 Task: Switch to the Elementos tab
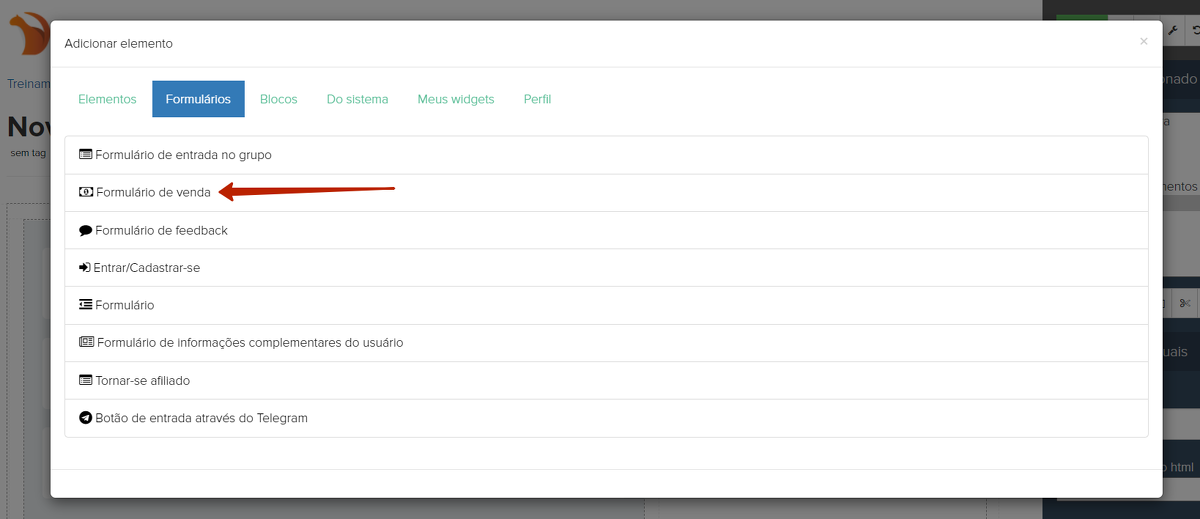(x=107, y=99)
